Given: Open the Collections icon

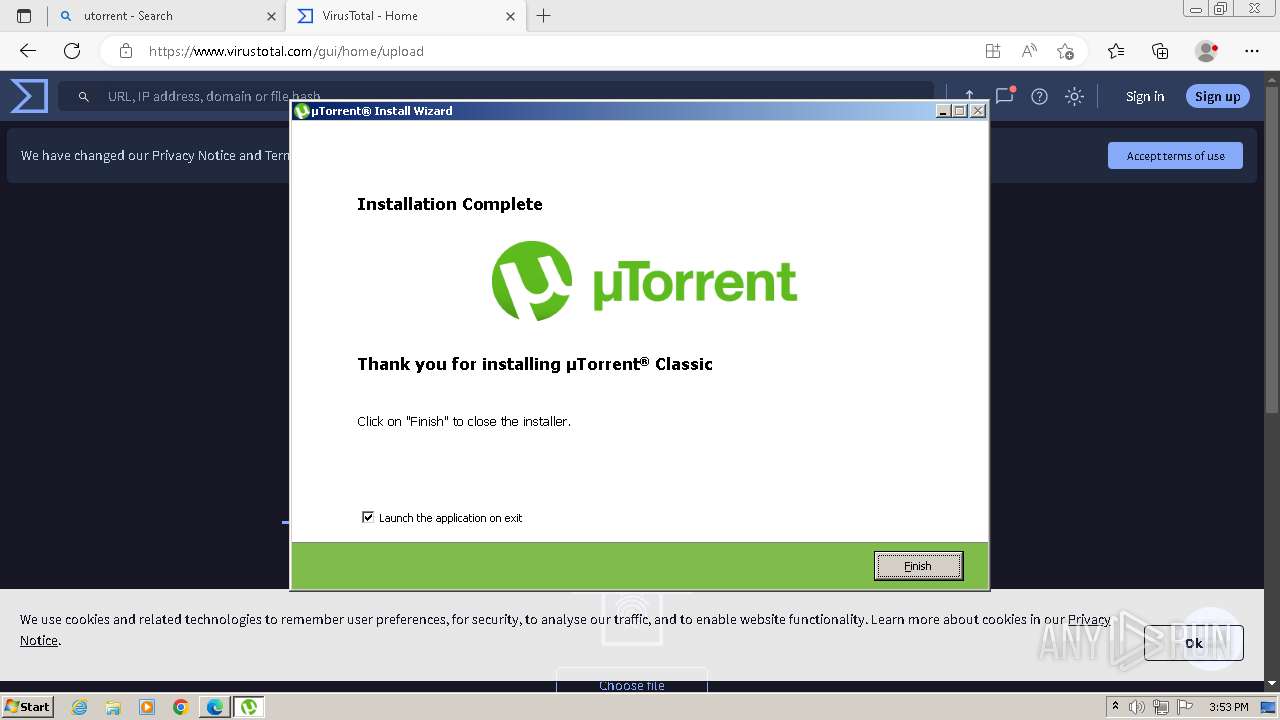Looking at the screenshot, I should tap(1160, 51).
